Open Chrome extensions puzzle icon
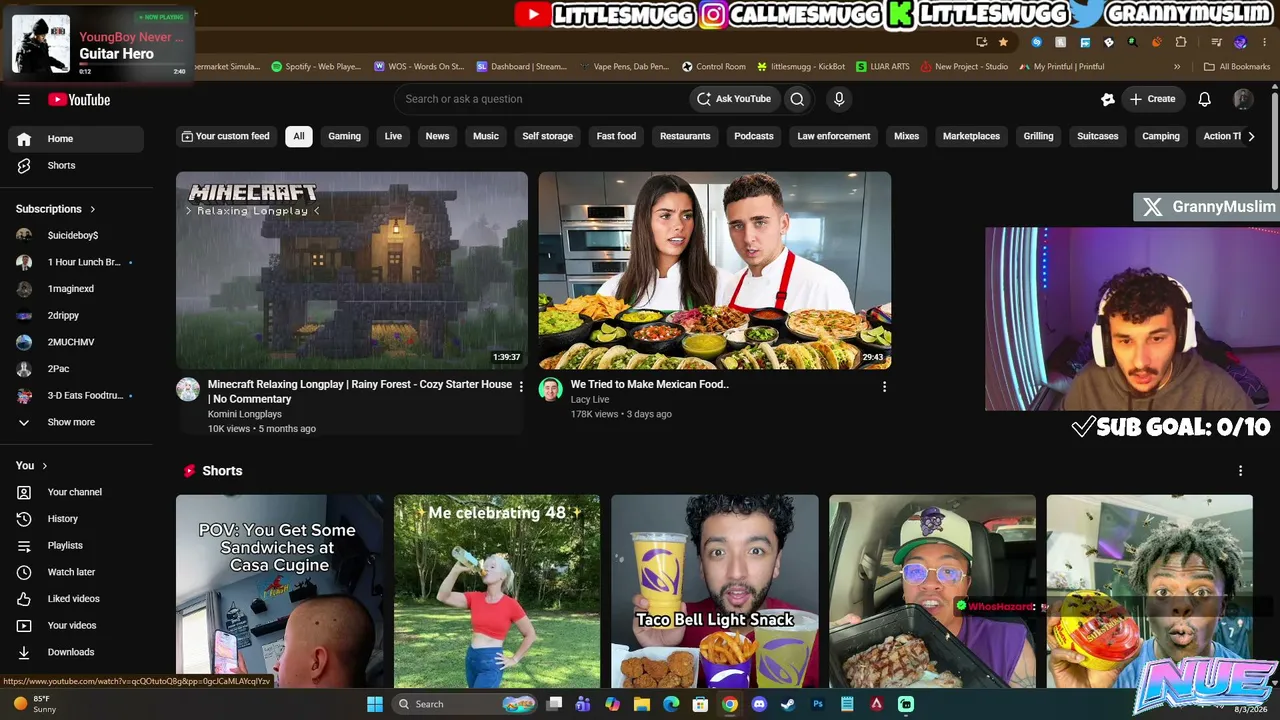The image size is (1280, 720). (x=1181, y=42)
